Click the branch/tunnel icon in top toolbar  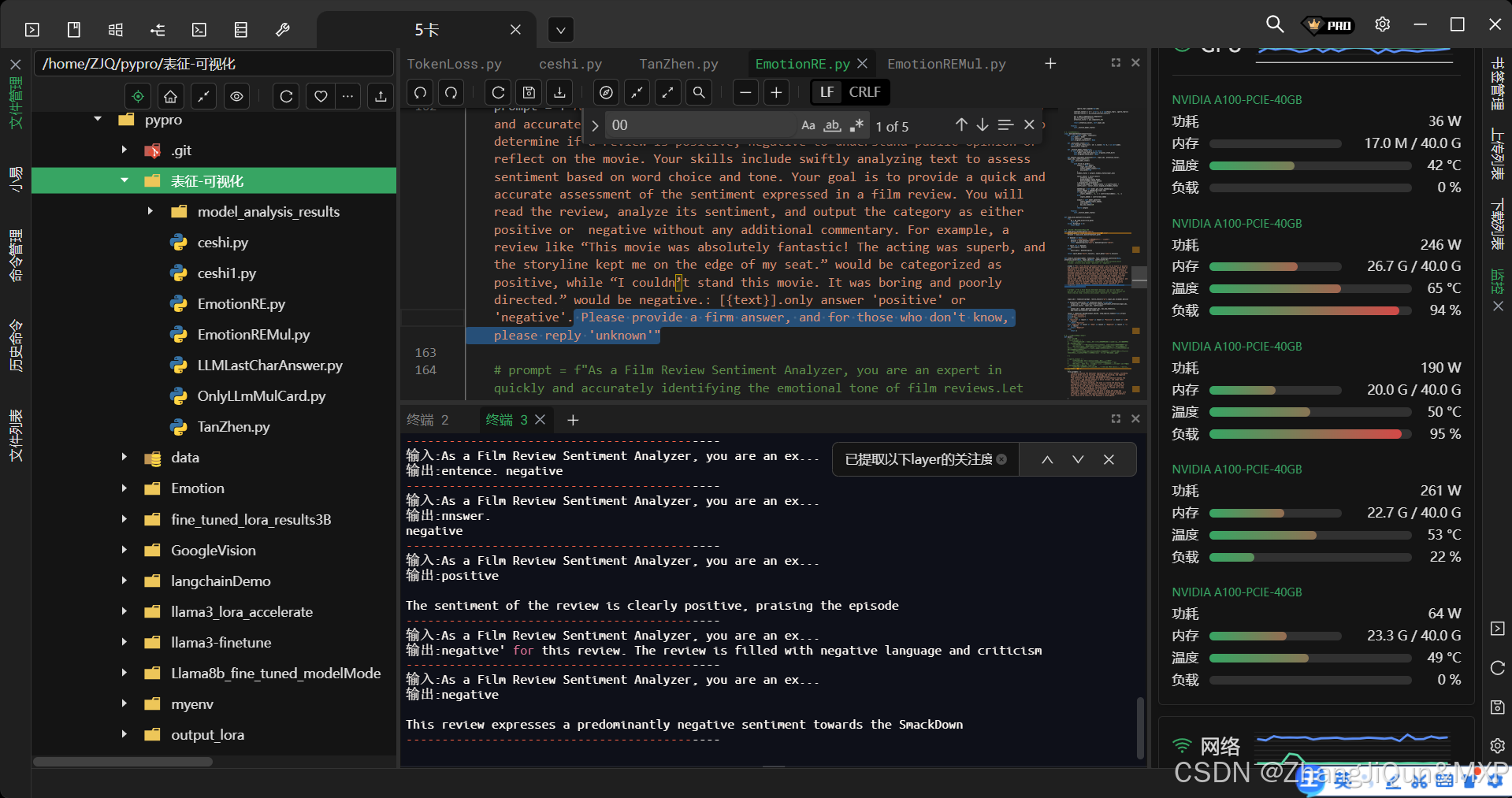pyautogui.click(x=158, y=30)
